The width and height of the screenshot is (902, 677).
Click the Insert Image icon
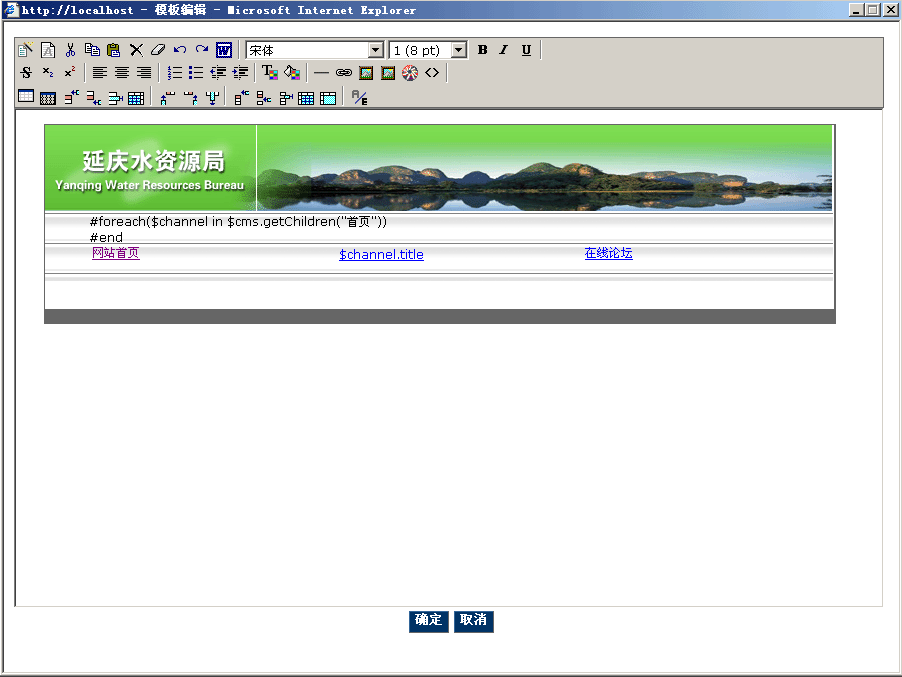pos(364,72)
